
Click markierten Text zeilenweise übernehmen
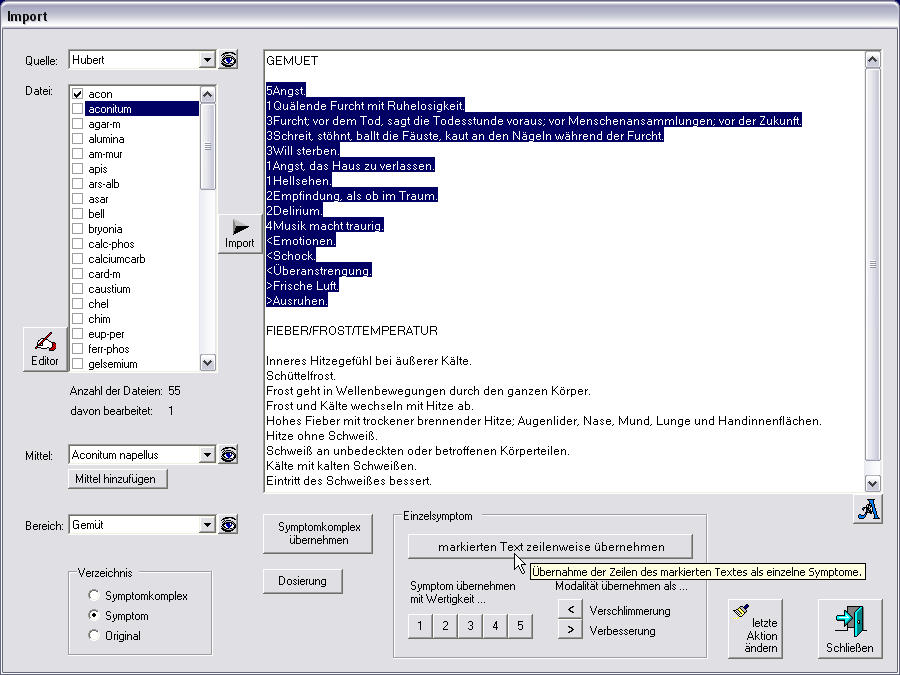pyautogui.click(x=550, y=547)
